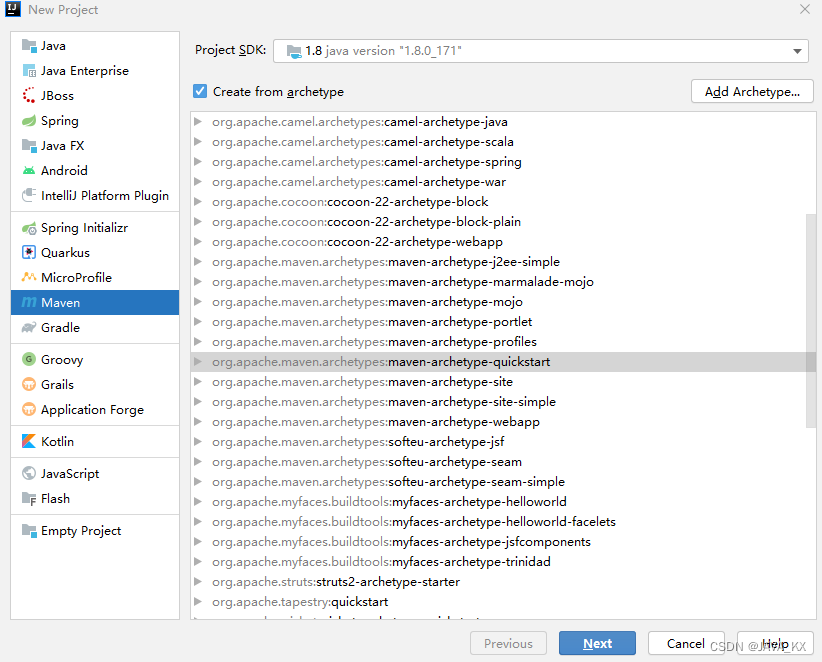Image resolution: width=822 pixels, height=662 pixels.
Task: Click the SDK folder icon in combo box
Action: 294,51
